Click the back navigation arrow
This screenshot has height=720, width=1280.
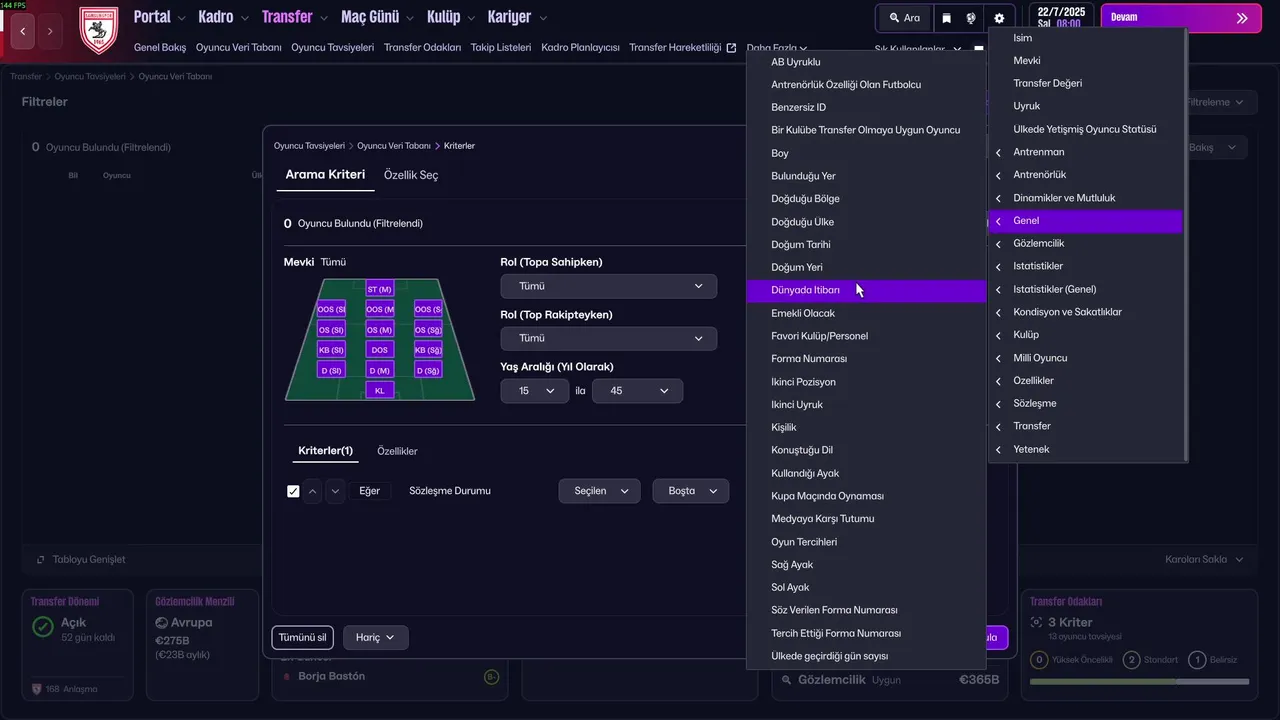(23, 31)
